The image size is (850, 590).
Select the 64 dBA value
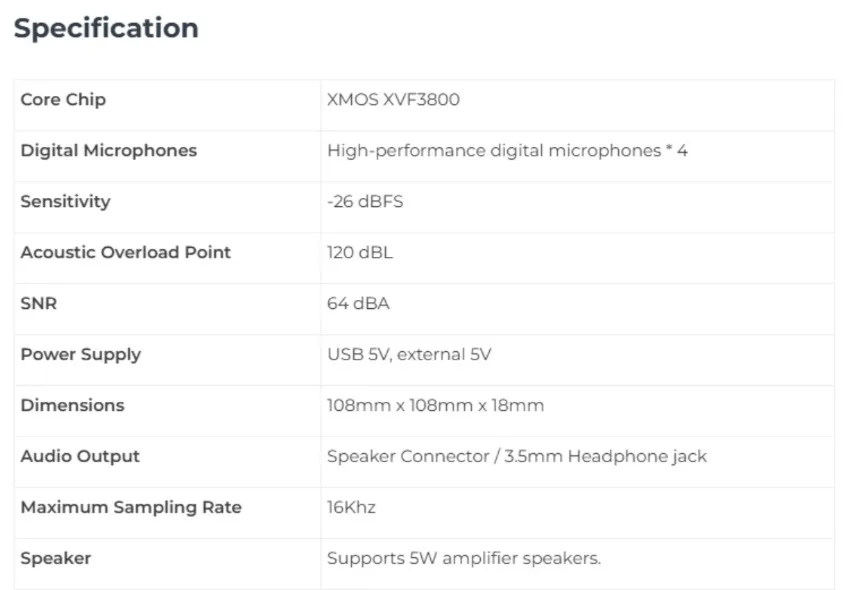click(x=358, y=304)
